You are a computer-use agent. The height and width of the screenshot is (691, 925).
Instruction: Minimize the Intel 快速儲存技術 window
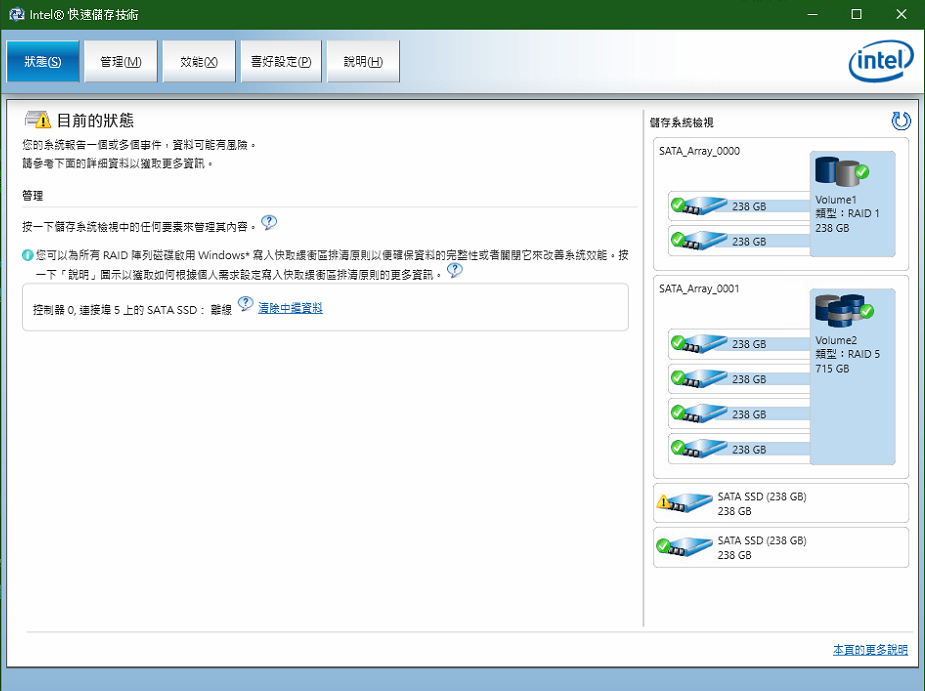point(812,14)
